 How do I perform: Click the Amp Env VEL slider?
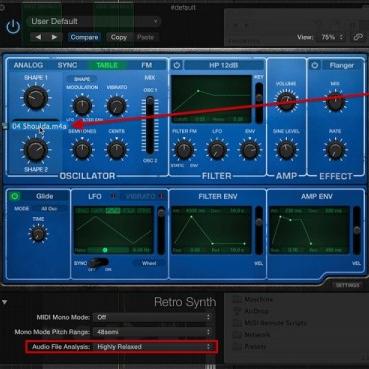pyautogui.click(x=357, y=230)
